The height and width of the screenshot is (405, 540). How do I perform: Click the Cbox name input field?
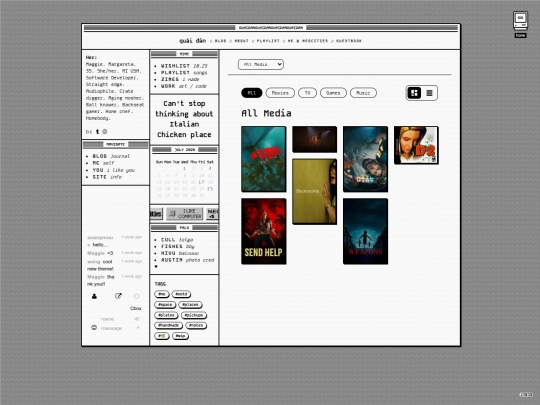[x=114, y=319]
